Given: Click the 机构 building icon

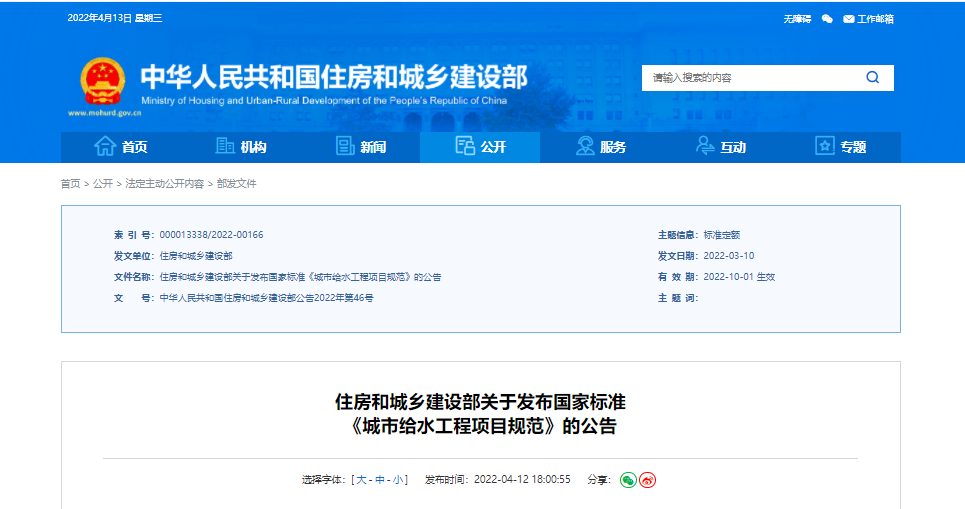Looking at the screenshot, I should pyautogui.click(x=225, y=146).
